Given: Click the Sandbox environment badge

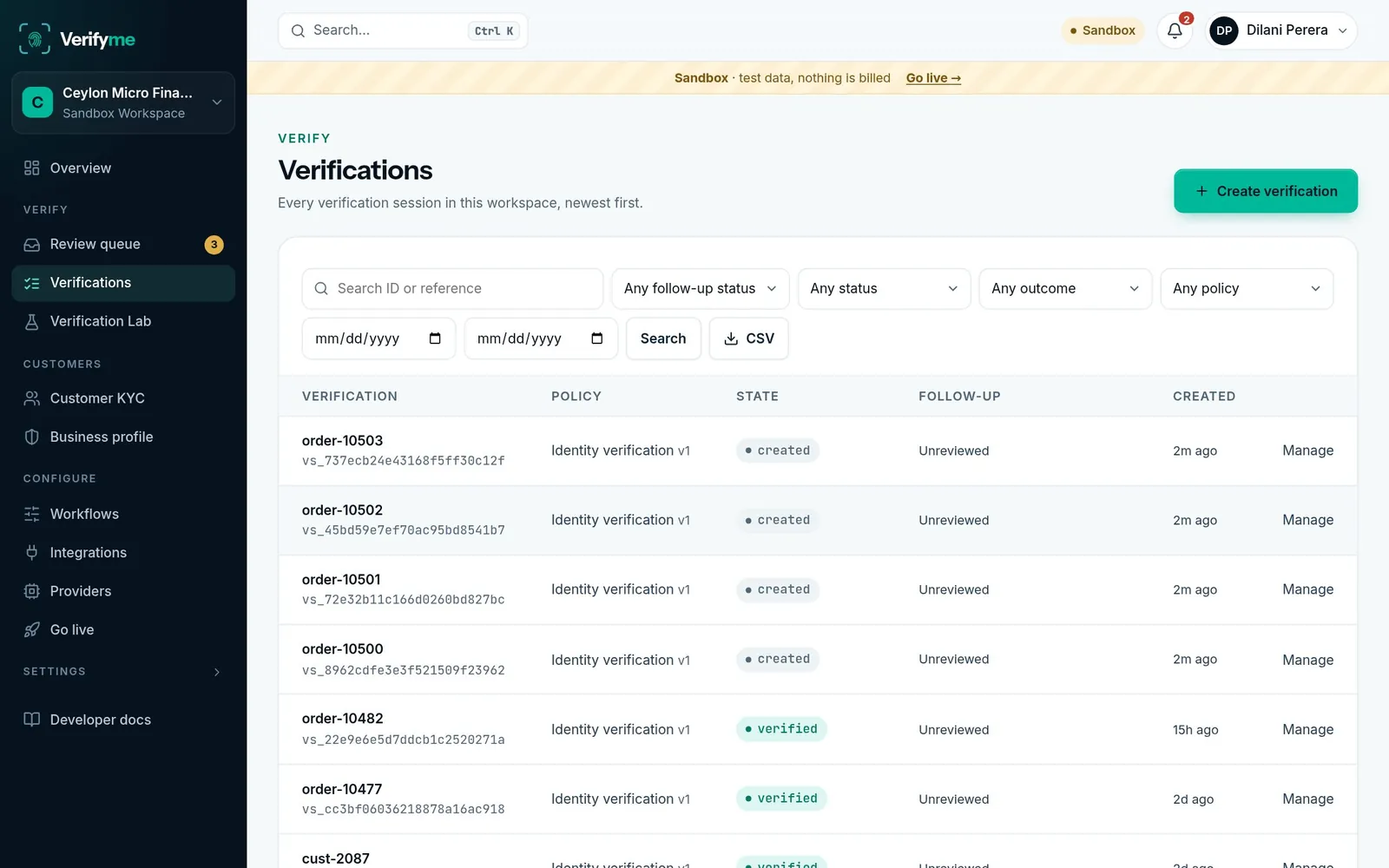Looking at the screenshot, I should [1103, 30].
